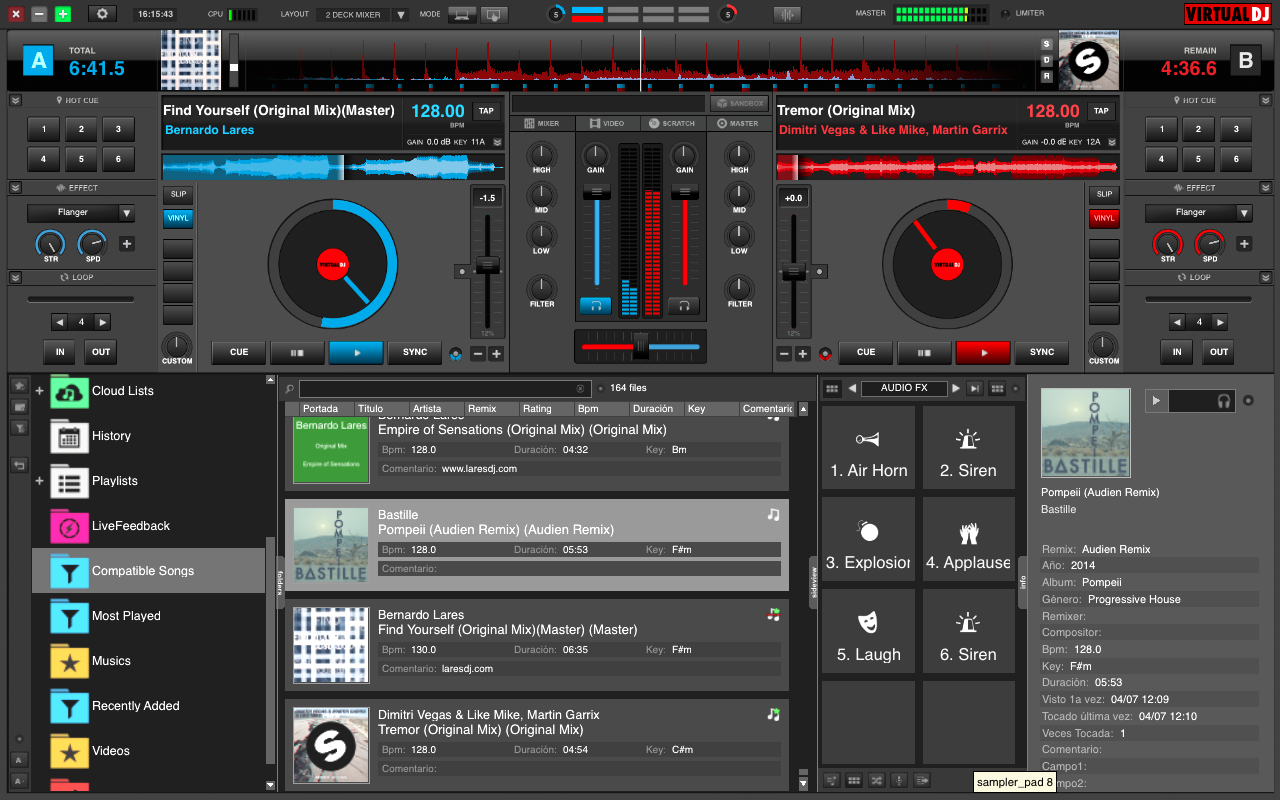The height and width of the screenshot is (800, 1280).
Task: Toggle headphone cue for right mixer channel
Action: click(x=684, y=306)
